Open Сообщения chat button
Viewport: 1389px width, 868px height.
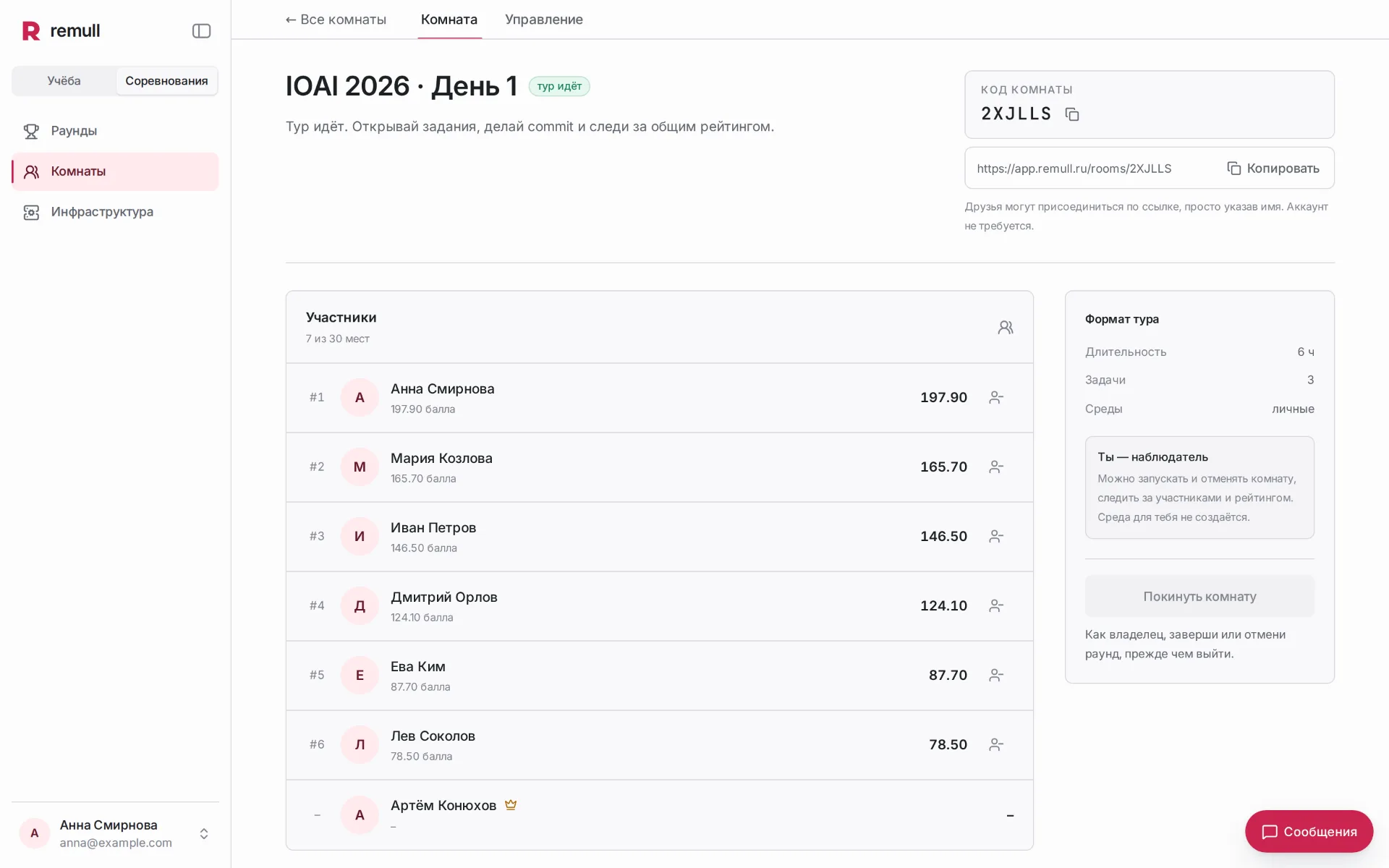[x=1309, y=831]
